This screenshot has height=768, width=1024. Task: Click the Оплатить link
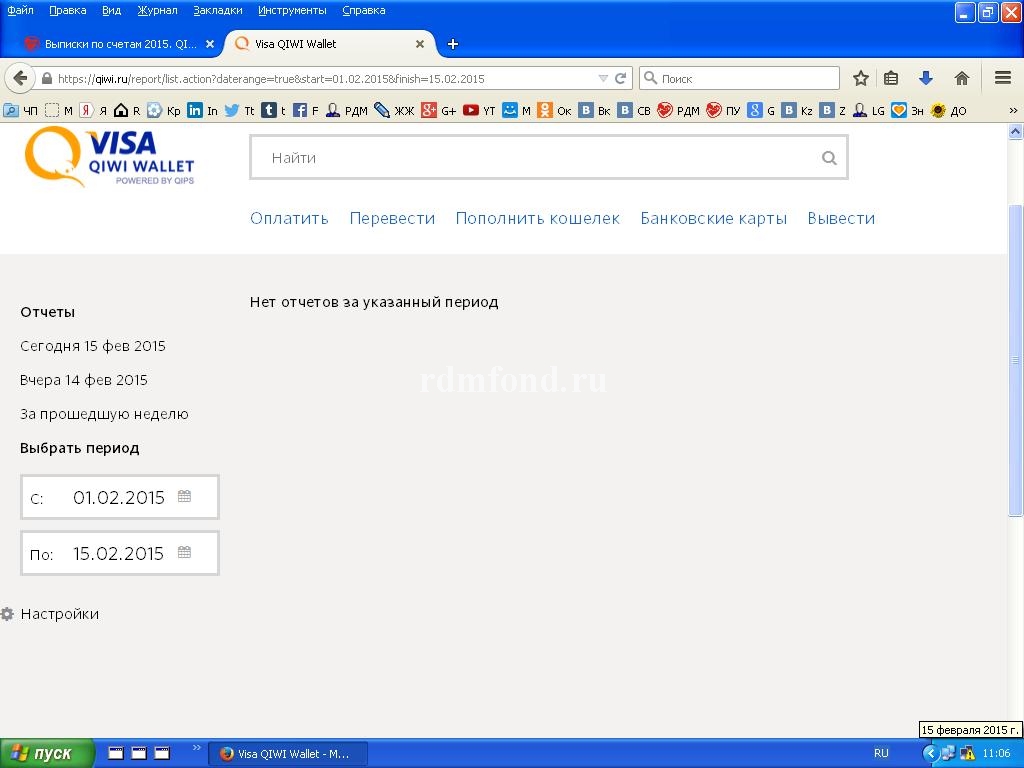click(x=289, y=218)
